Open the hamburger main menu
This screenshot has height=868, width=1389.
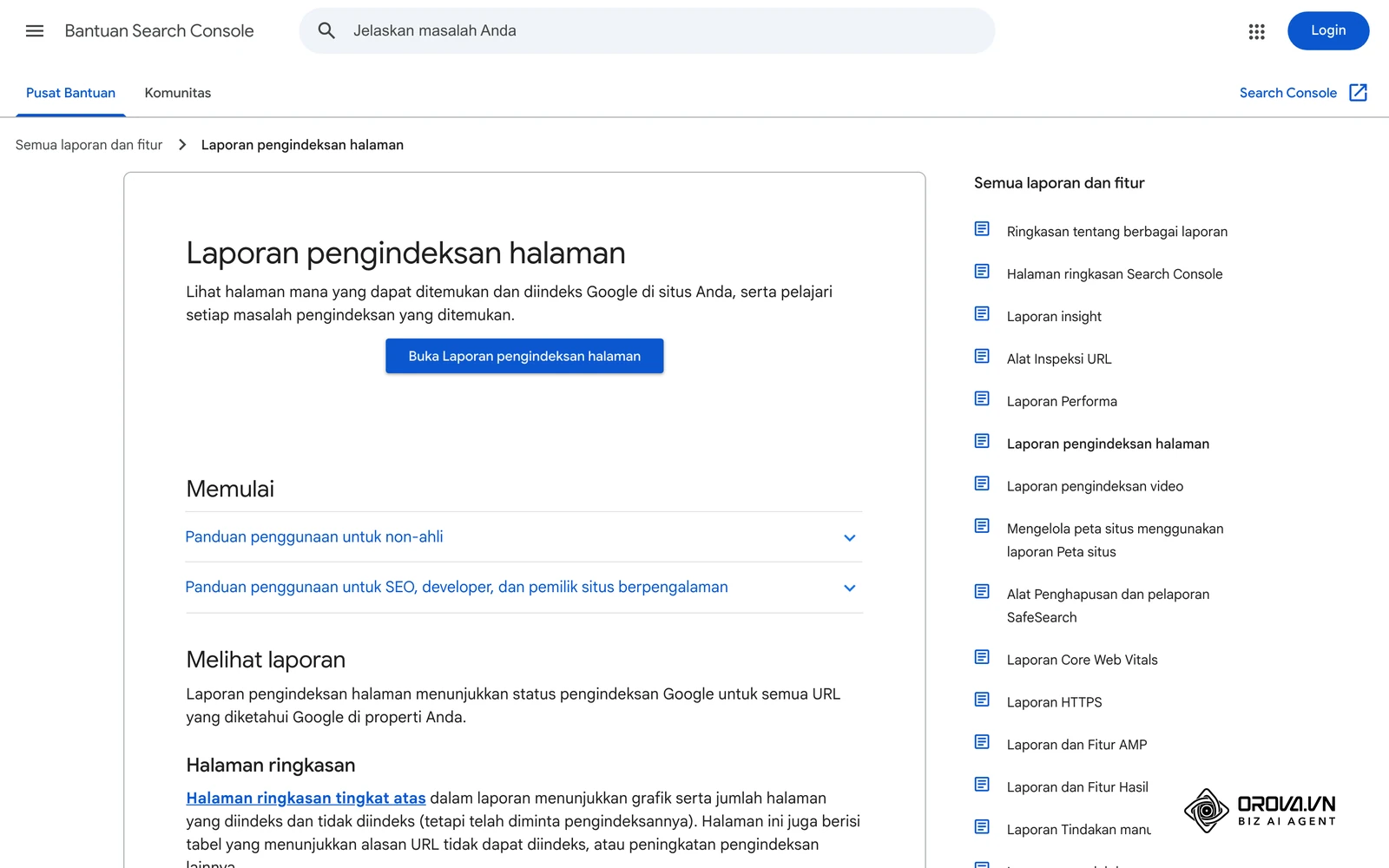[x=35, y=31]
